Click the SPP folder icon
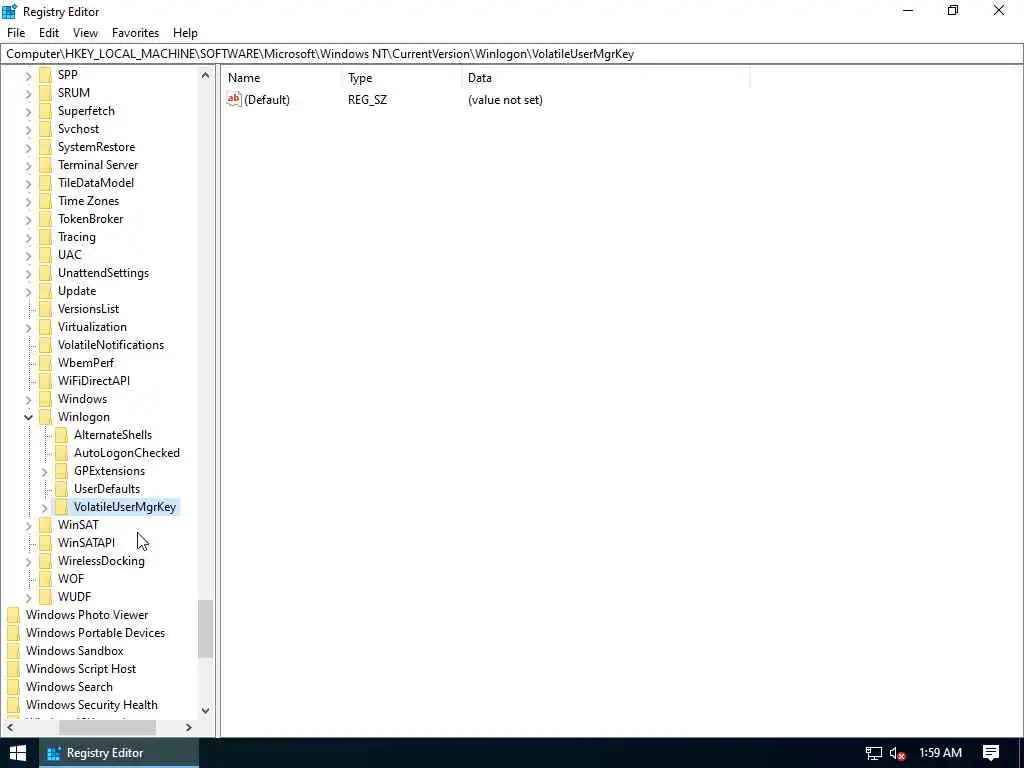The width and height of the screenshot is (1024, 768). (x=45, y=74)
